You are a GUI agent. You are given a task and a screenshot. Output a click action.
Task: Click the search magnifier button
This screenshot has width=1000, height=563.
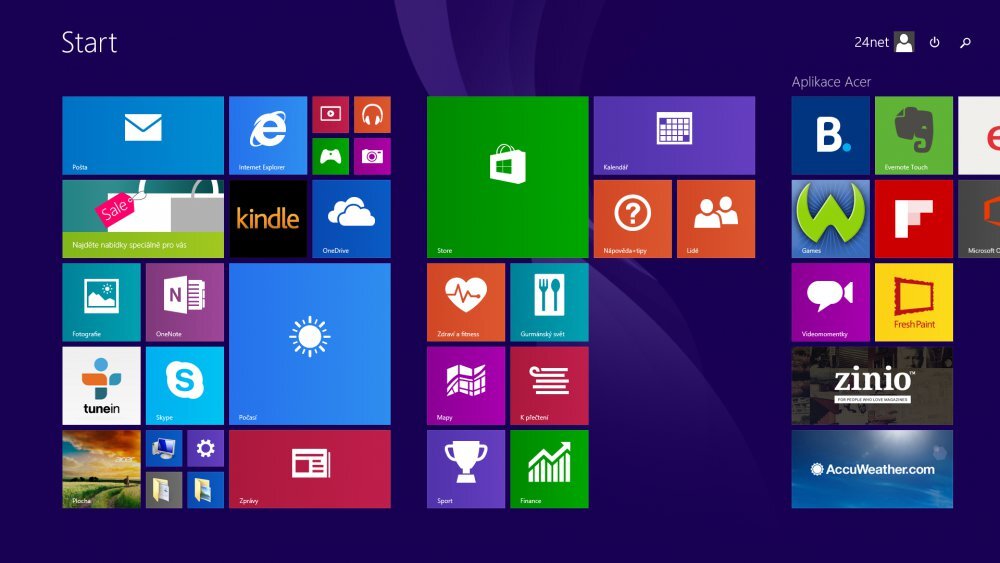tap(966, 42)
